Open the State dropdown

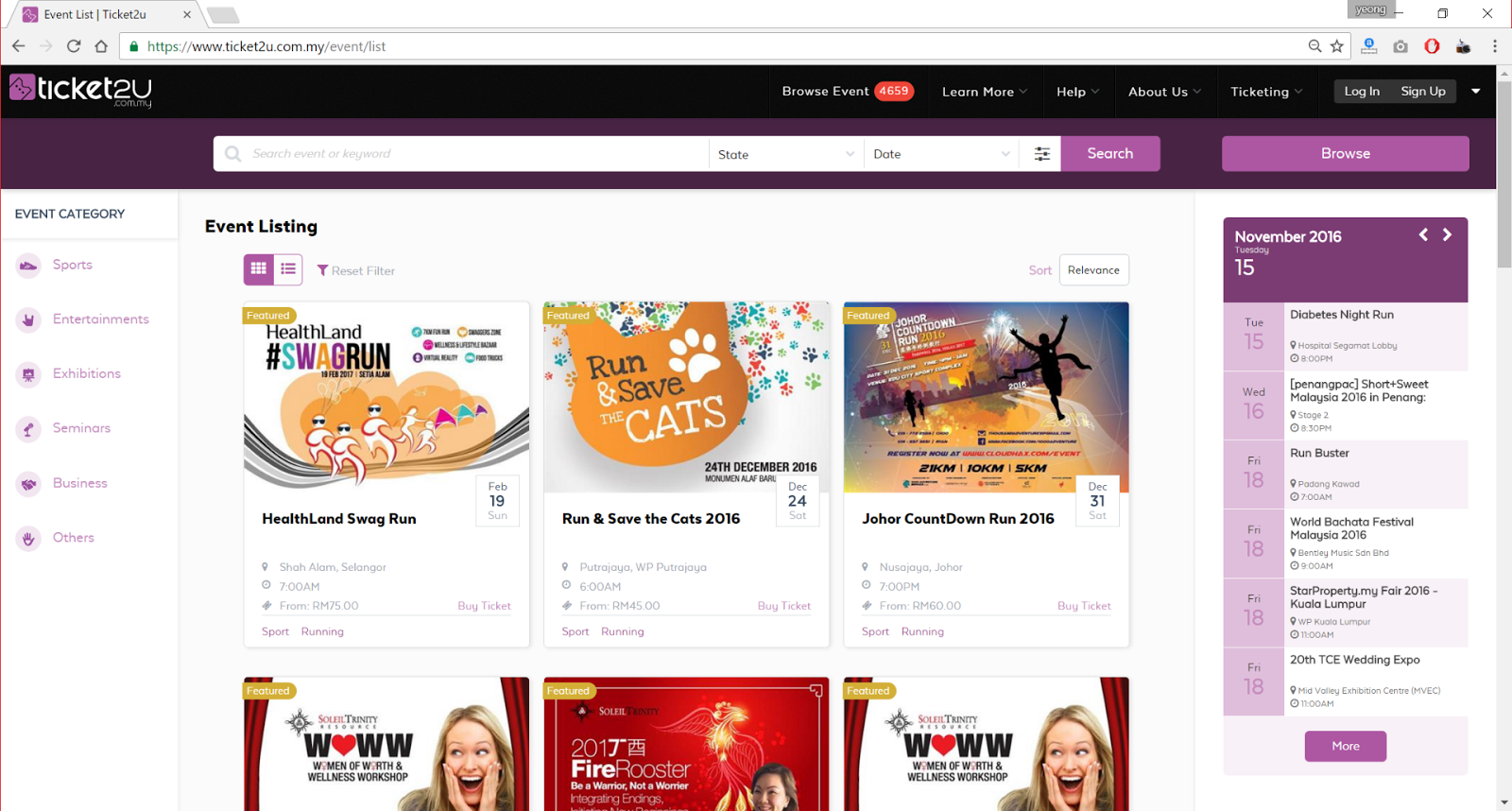[x=786, y=154]
